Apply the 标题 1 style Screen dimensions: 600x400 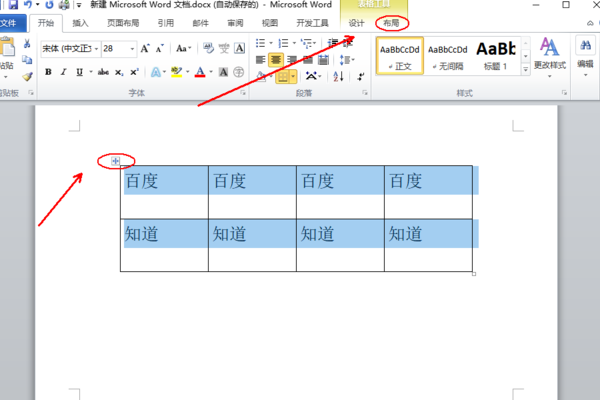click(496, 56)
